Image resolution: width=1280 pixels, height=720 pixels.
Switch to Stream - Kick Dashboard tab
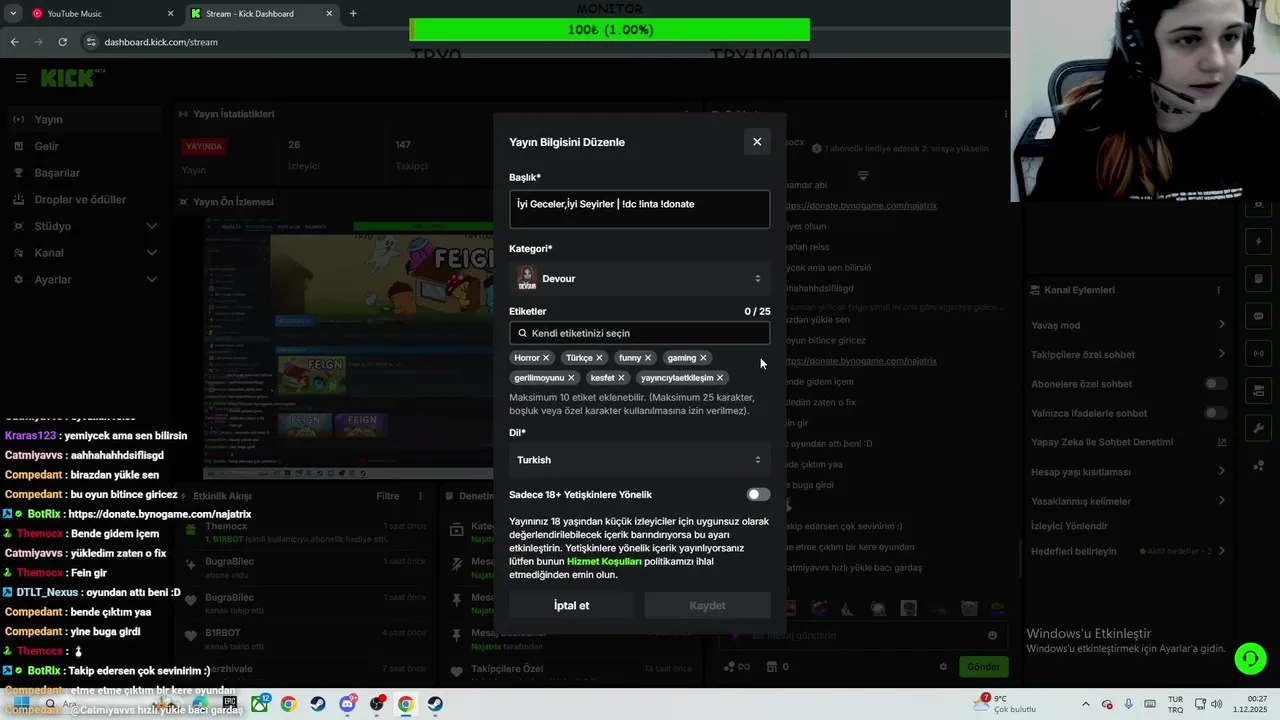tap(262, 14)
